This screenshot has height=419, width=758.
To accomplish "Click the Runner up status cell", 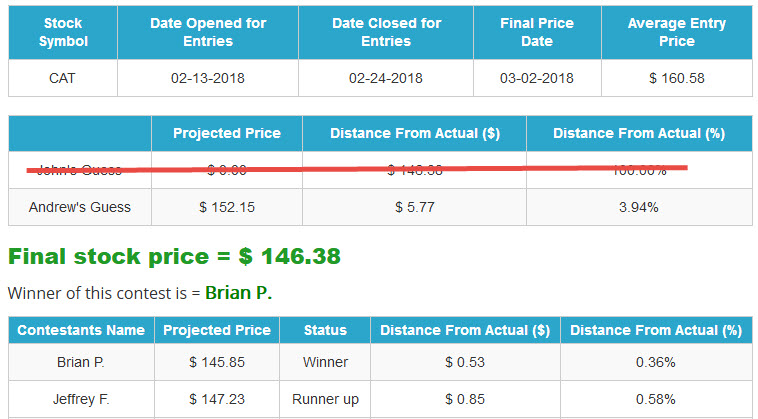I will click(325, 399).
